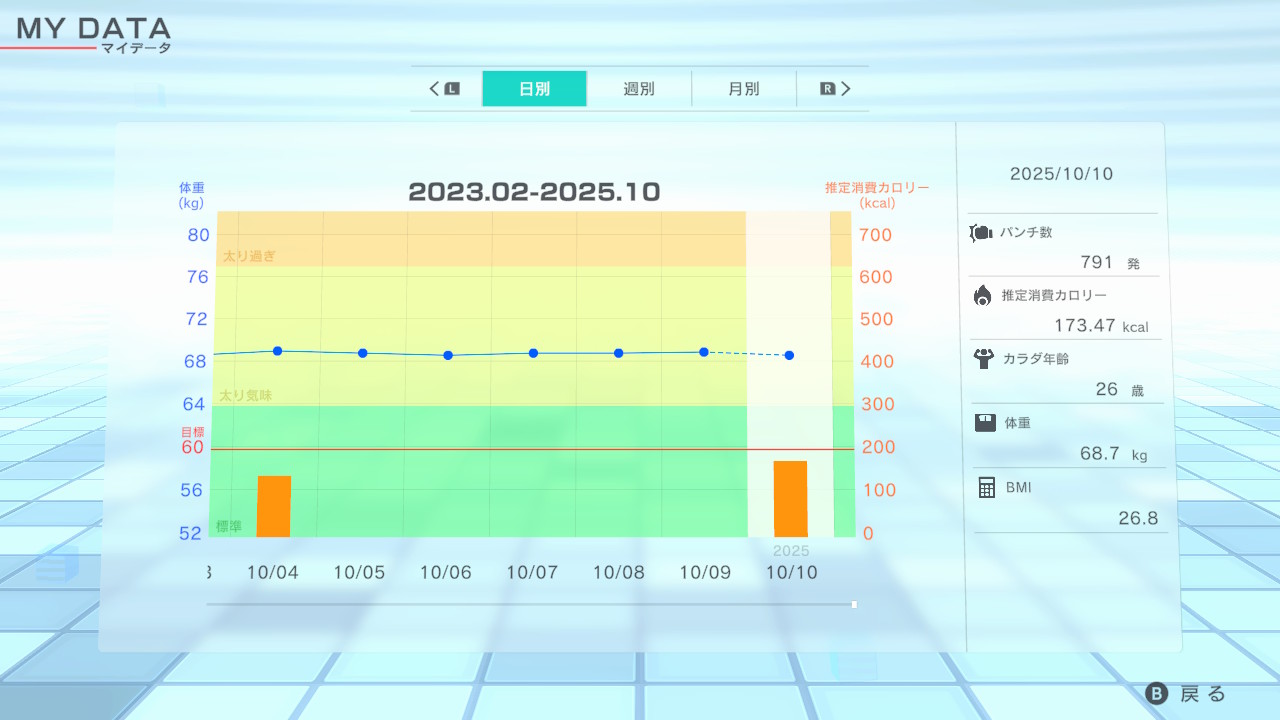Click the 戻る back button
1280x720 pixels.
coord(1187,694)
